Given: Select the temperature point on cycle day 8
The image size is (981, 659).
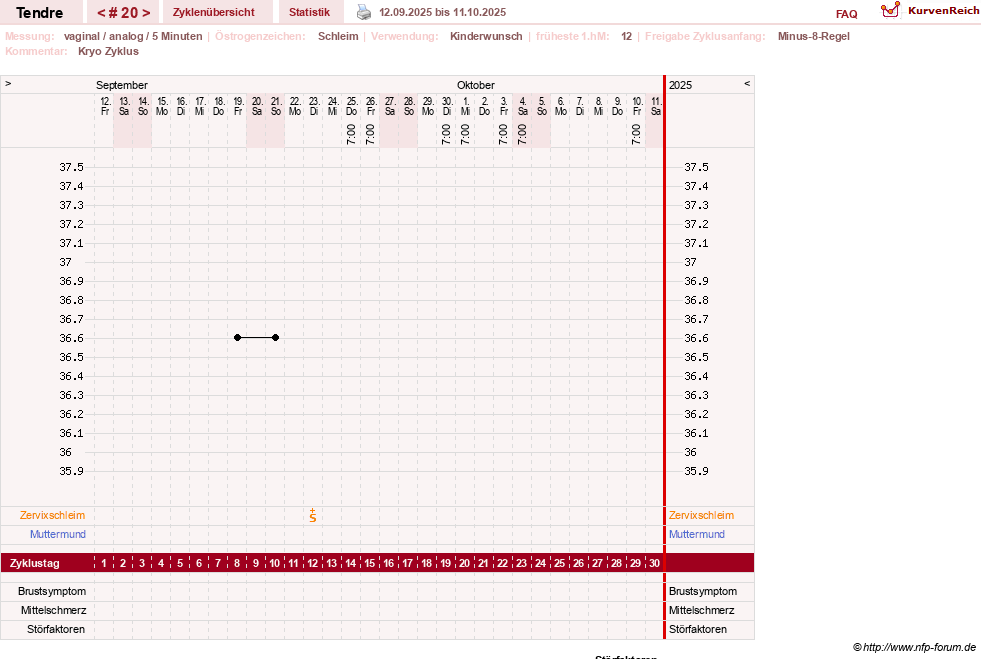Looking at the screenshot, I should tap(237, 338).
